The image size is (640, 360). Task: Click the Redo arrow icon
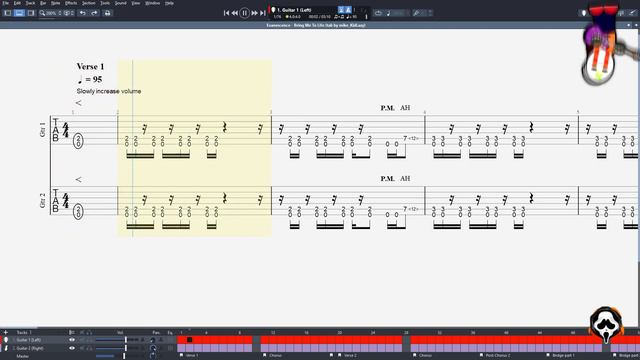pos(94,13)
